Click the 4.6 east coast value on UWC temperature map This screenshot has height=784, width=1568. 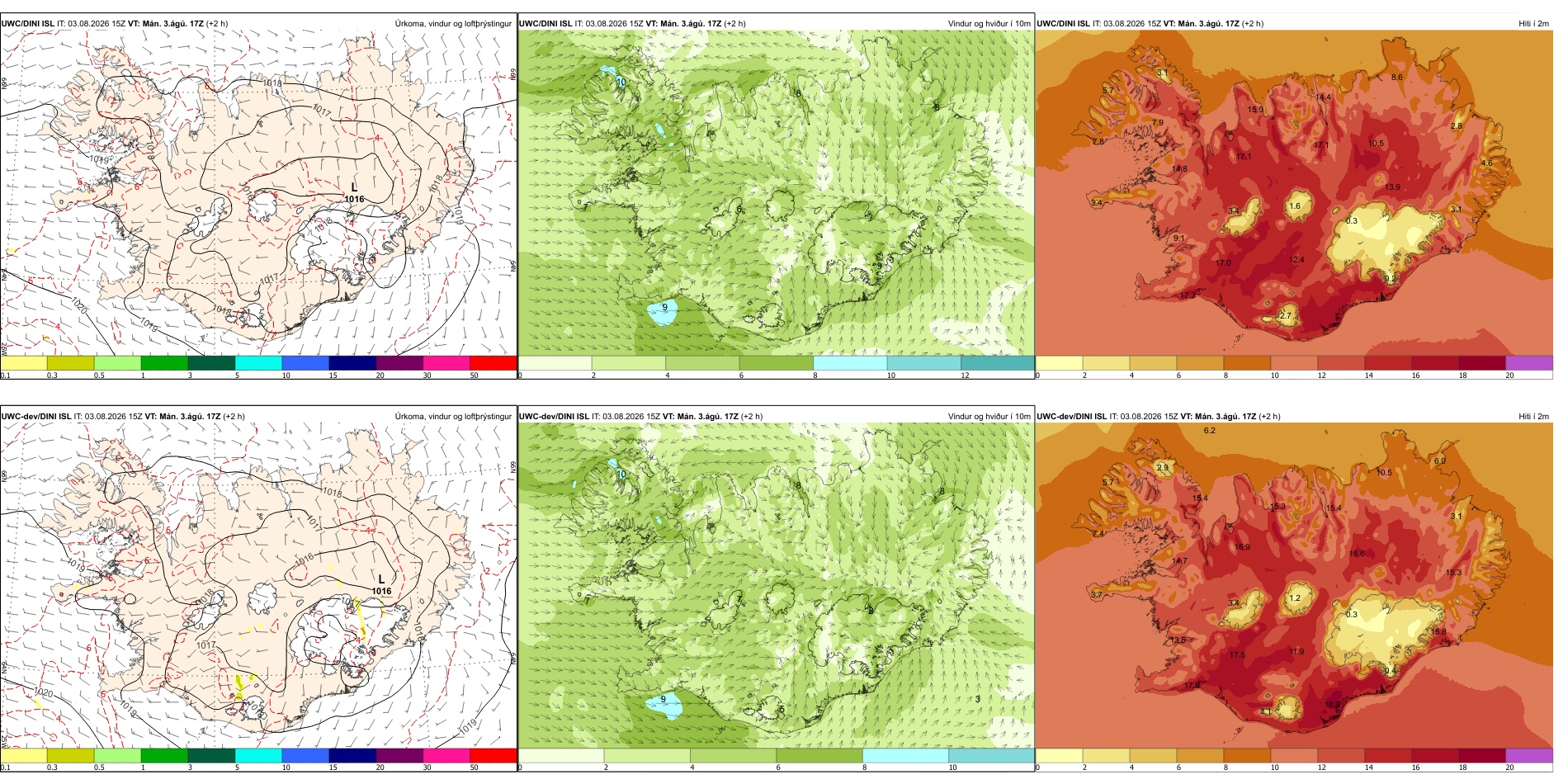1486,163
